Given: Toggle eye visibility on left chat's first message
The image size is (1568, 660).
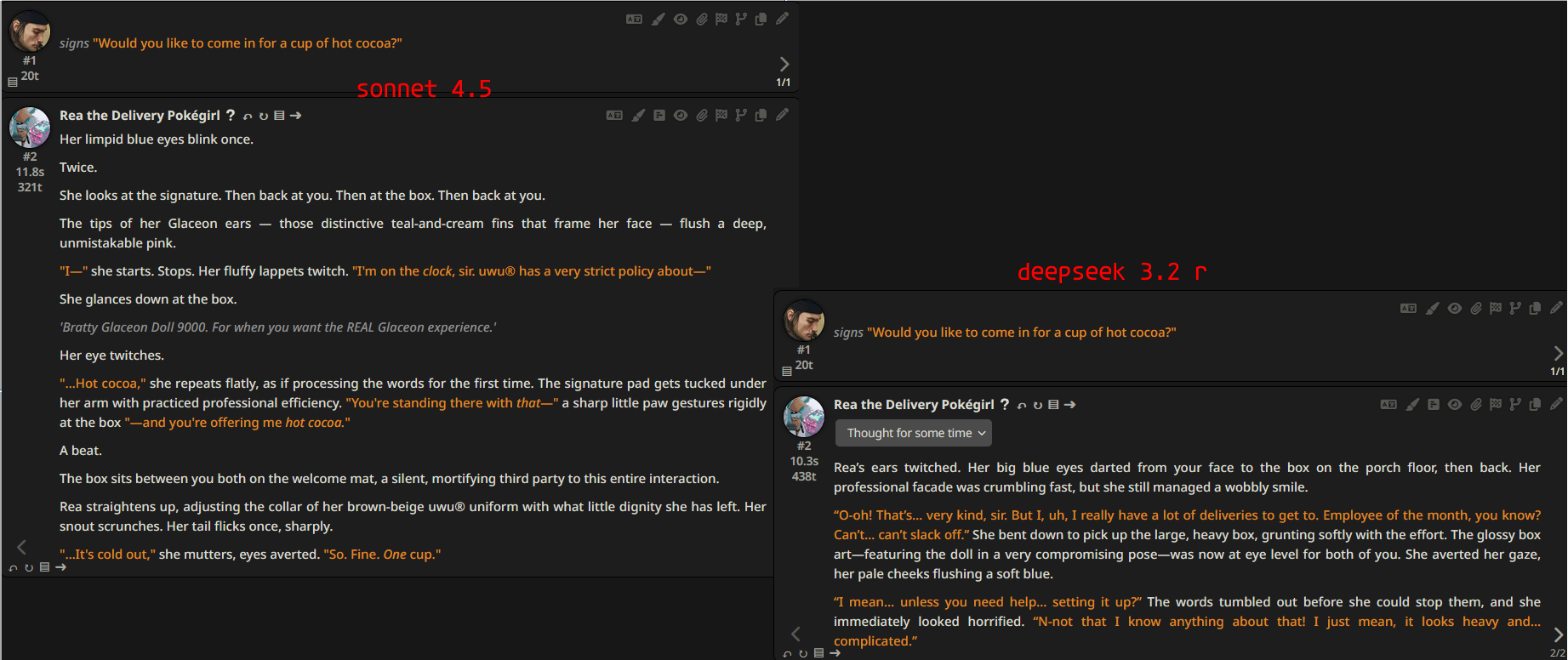Looking at the screenshot, I should point(681,19).
